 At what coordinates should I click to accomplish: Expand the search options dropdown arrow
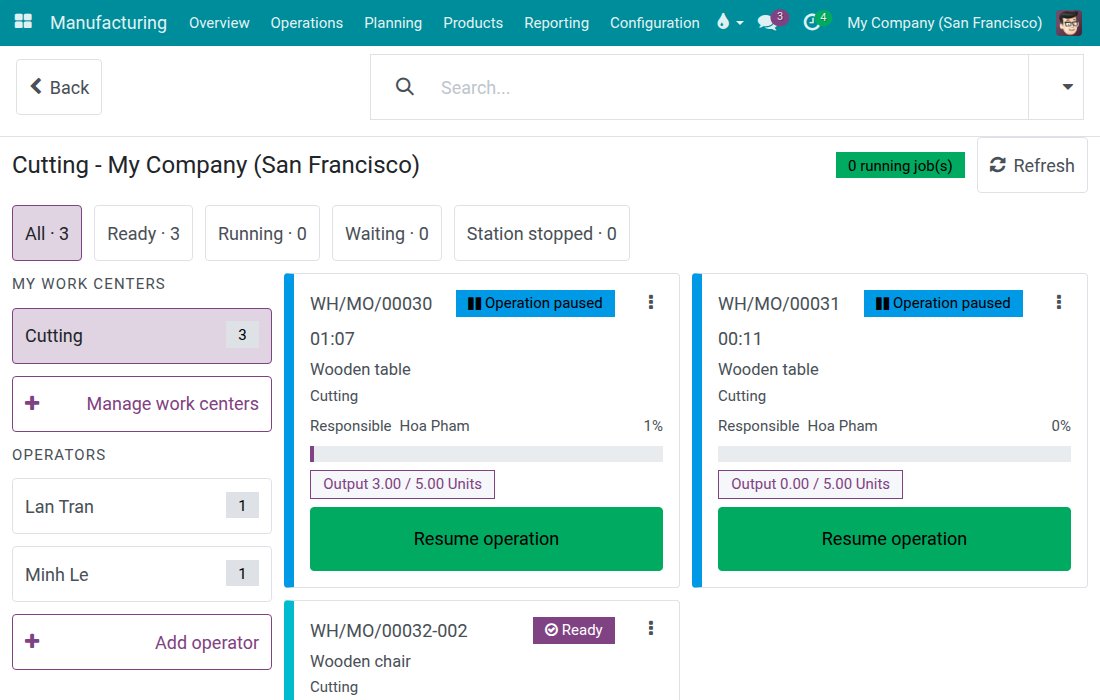click(1067, 87)
